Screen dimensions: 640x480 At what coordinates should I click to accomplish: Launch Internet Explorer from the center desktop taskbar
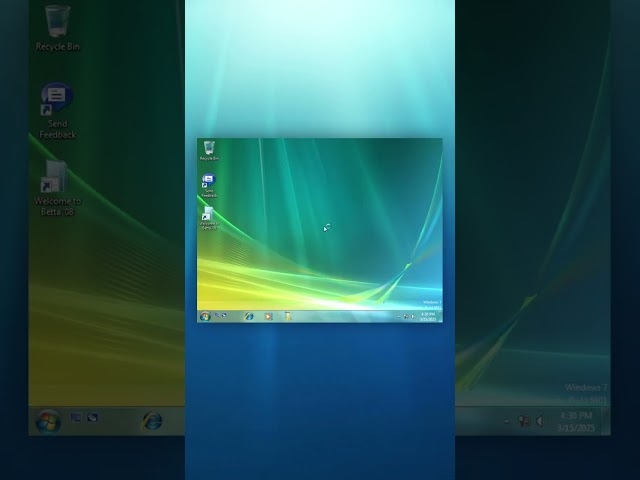tap(249, 316)
